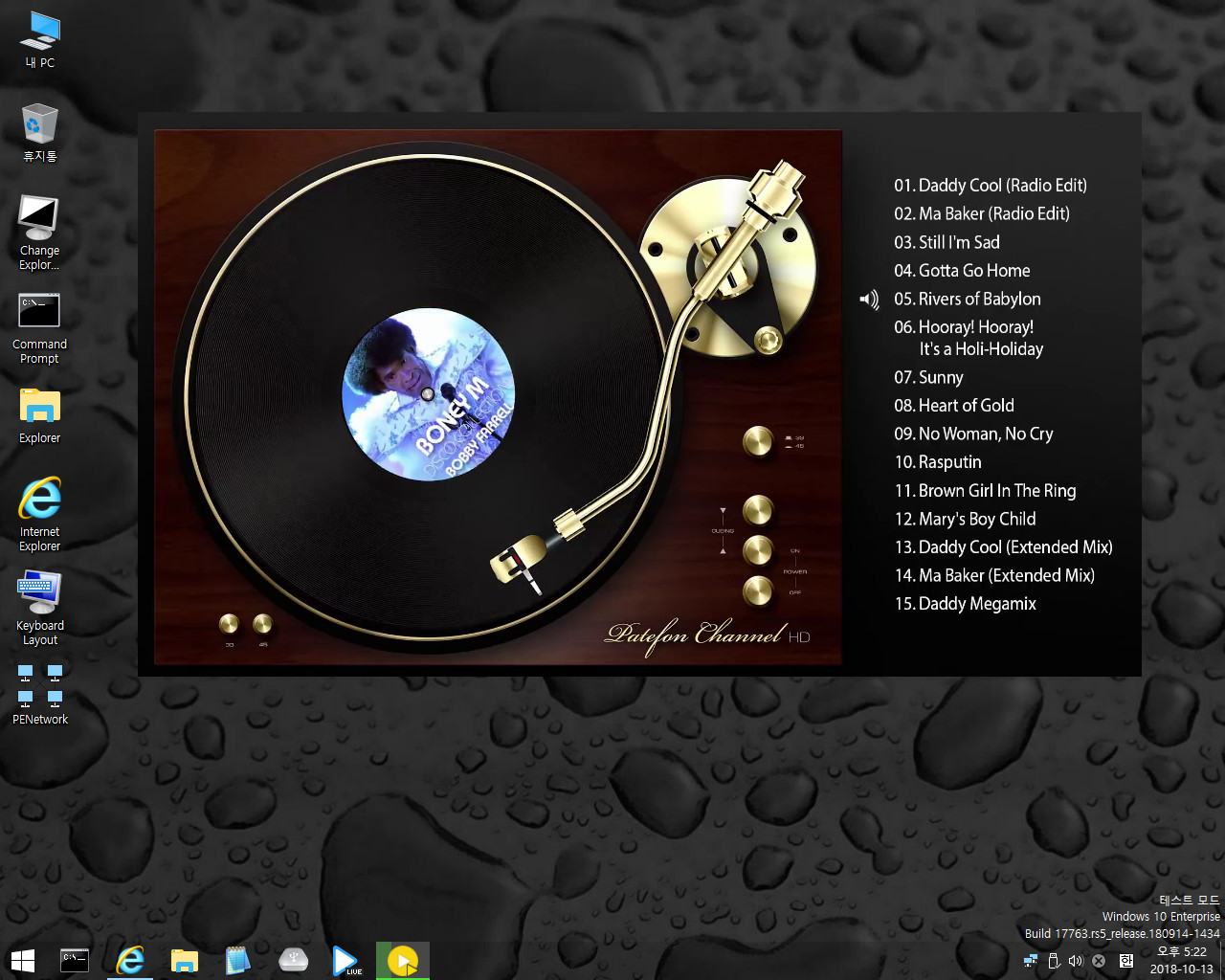Select the yellow play media player taskbar icon

point(403,960)
